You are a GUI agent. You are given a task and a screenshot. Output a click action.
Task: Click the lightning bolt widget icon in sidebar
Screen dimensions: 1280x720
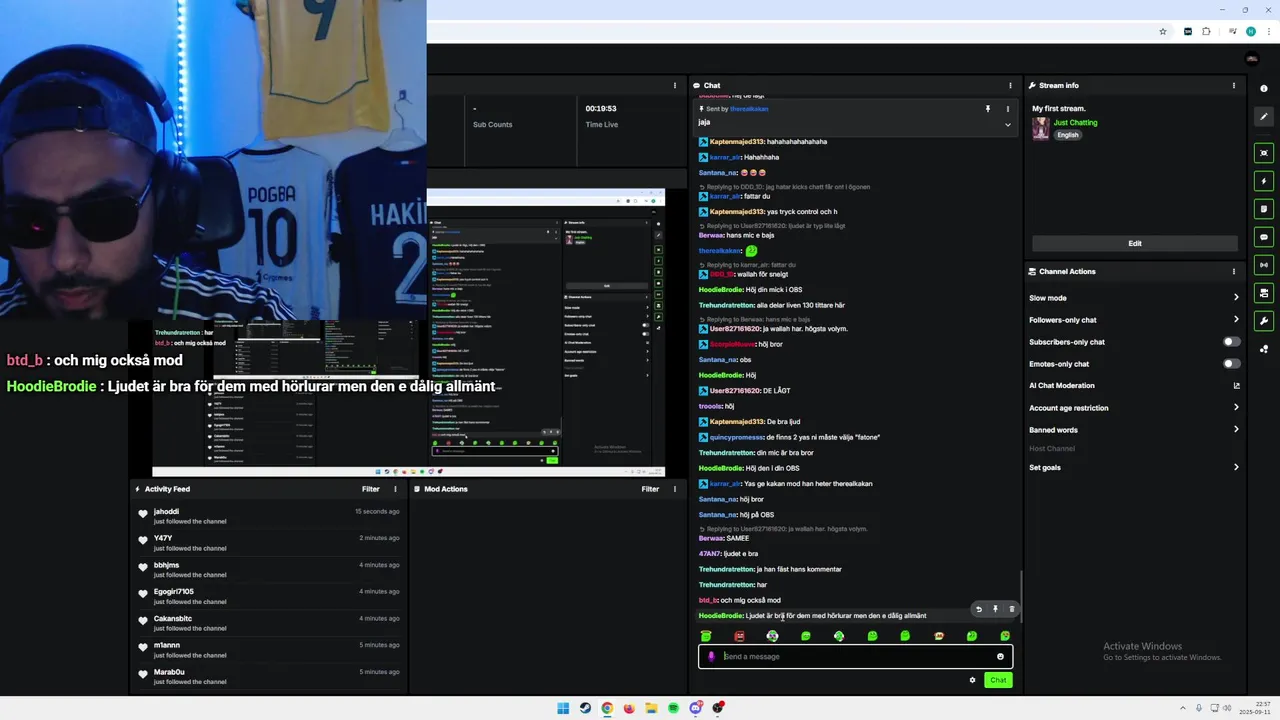(1264, 181)
